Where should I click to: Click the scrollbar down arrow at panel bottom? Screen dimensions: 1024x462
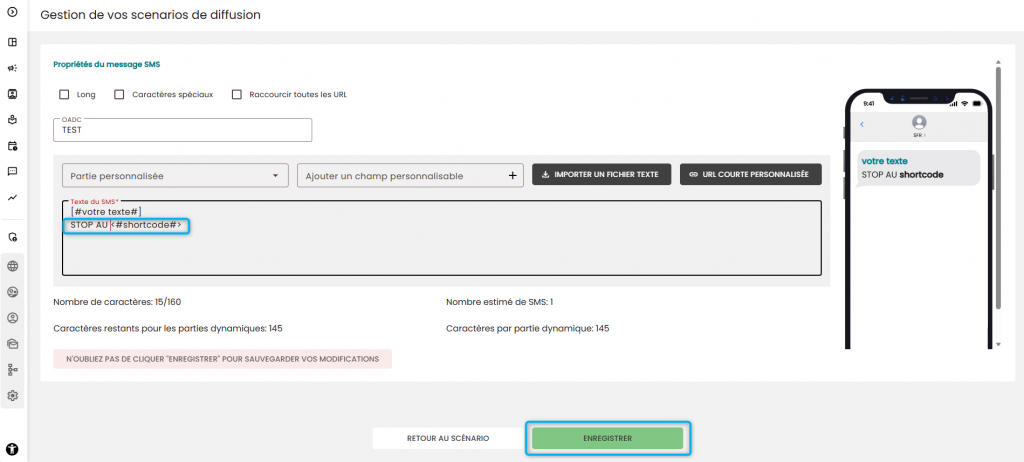click(997, 344)
